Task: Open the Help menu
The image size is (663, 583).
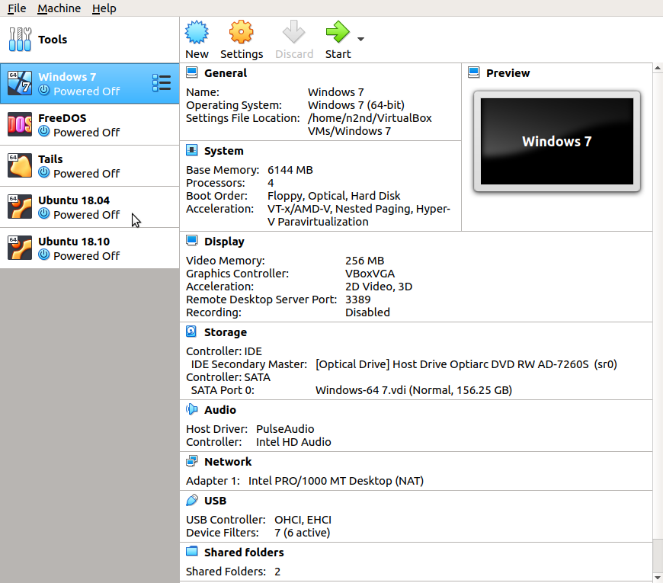Action: click(104, 8)
